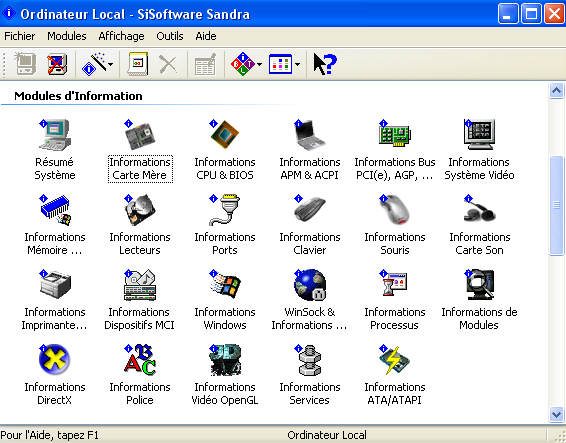This screenshot has width=566, height=443.
Task: Open Informations APM & ACPI module
Action: pos(310,150)
